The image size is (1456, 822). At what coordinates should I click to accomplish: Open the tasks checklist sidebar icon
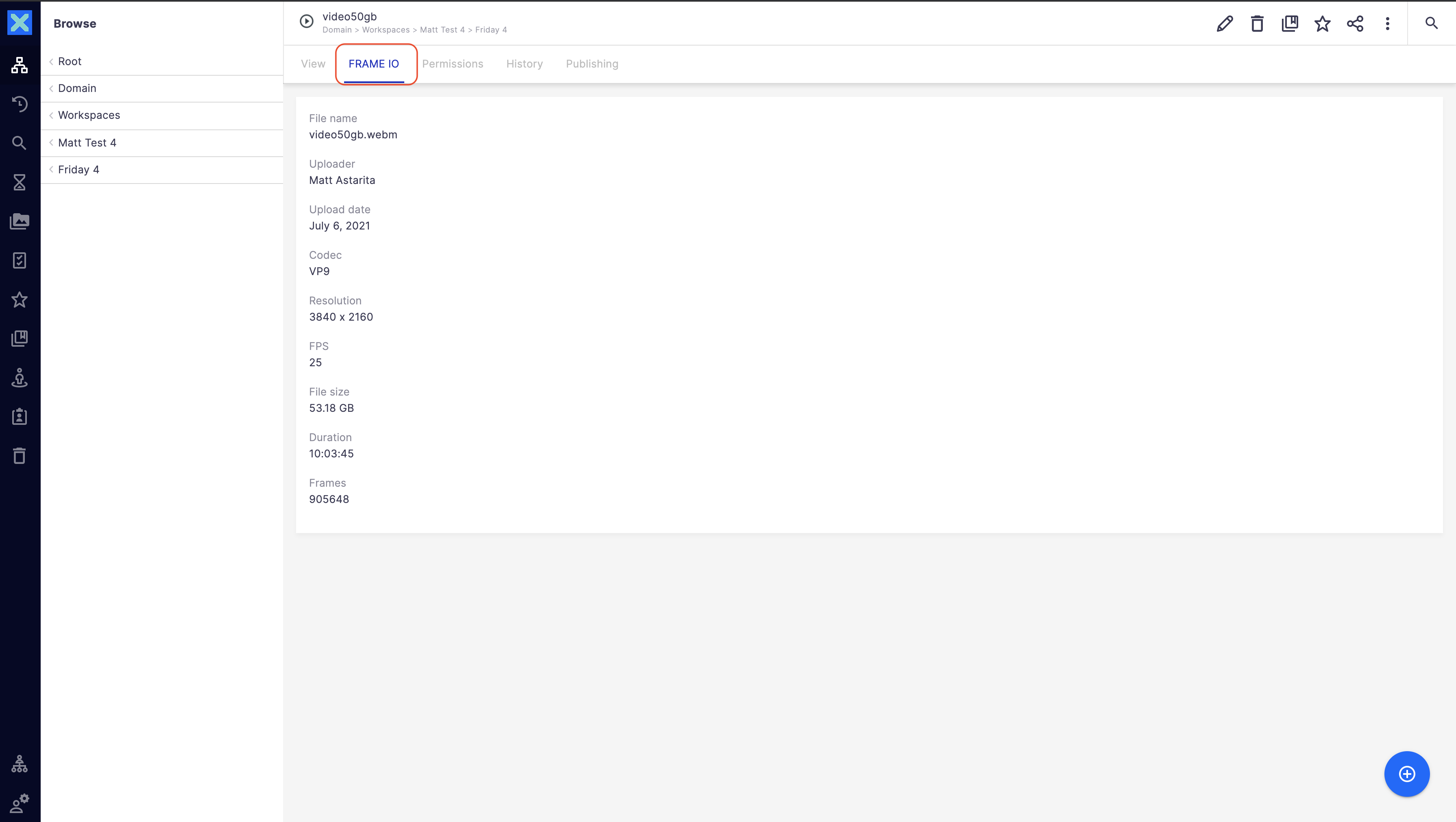[20, 260]
